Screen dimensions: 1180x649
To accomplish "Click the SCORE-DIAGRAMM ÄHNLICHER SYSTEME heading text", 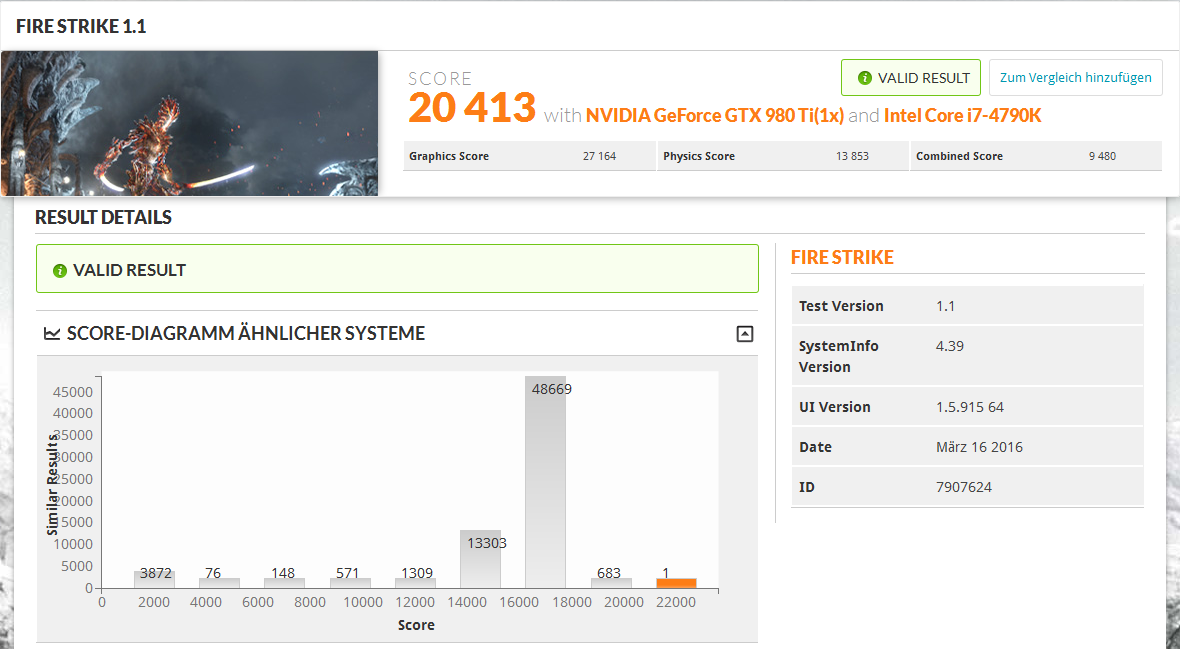I will pyautogui.click(x=246, y=333).
